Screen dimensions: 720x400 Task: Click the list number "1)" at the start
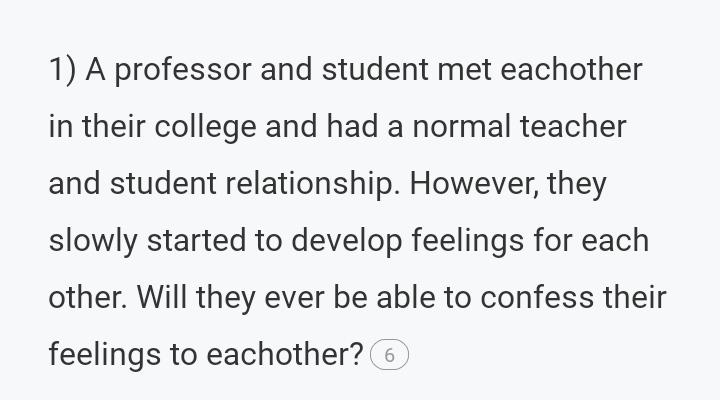tap(62, 70)
